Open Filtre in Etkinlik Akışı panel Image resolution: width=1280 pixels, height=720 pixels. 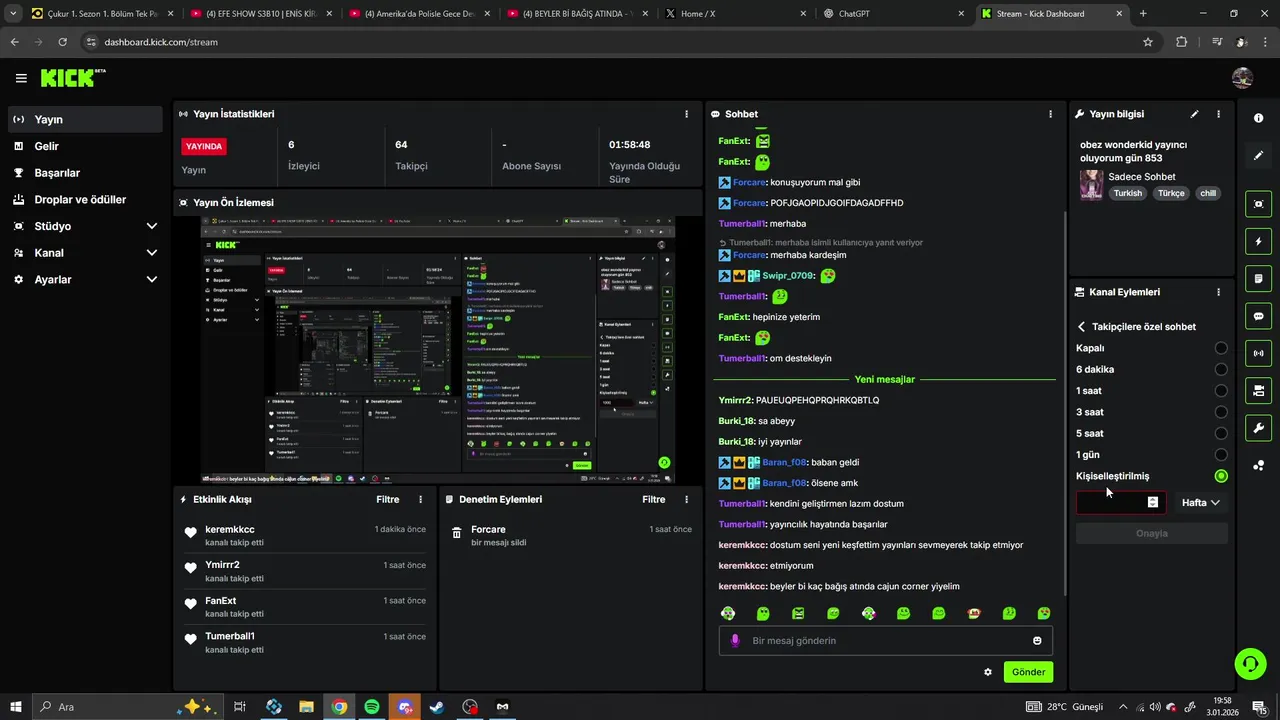pyautogui.click(x=388, y=499)
